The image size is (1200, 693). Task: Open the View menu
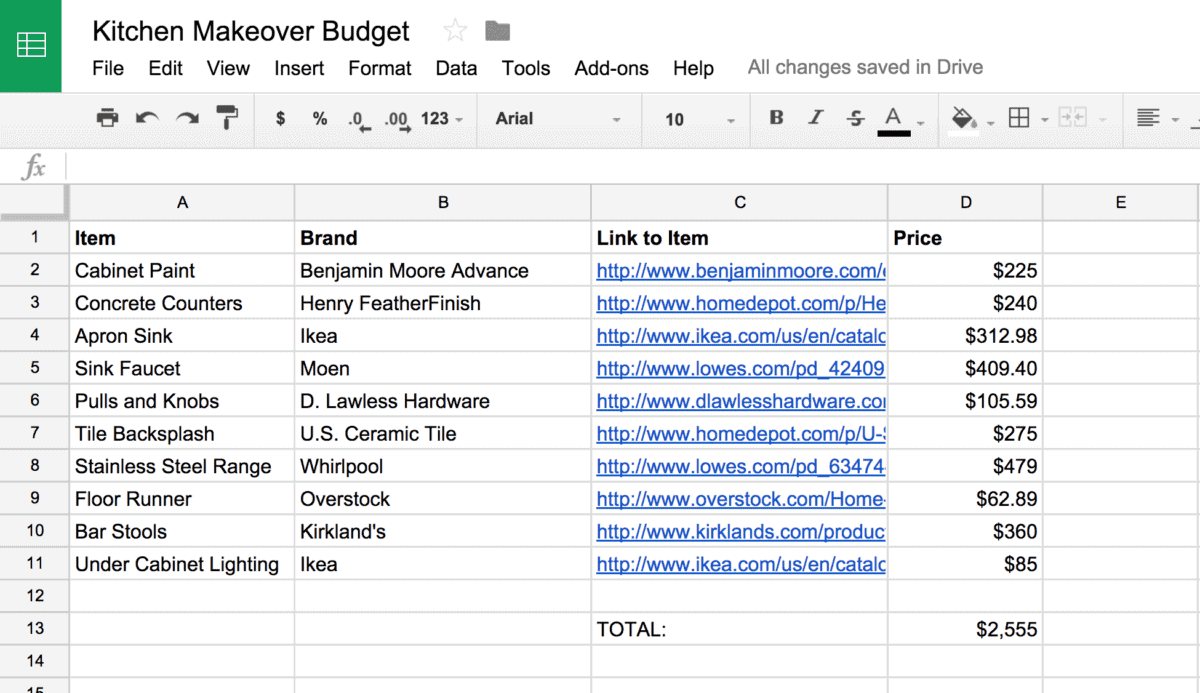point(228,68)
